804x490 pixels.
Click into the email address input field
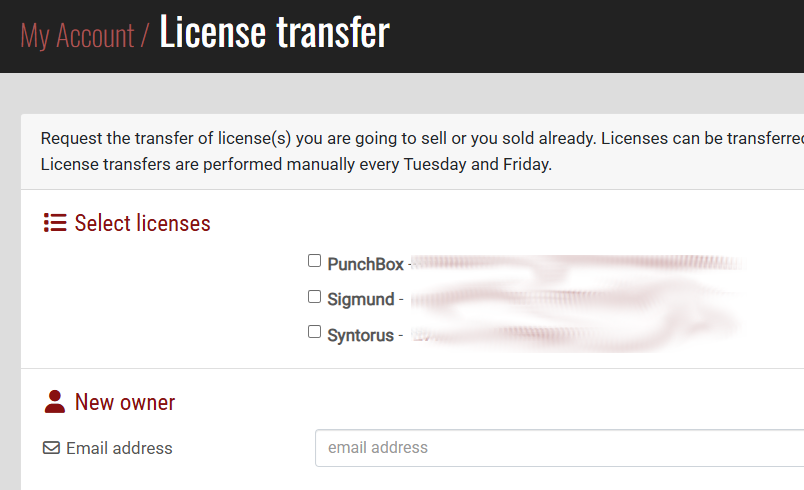pyautogui.click(x=559, y=448)
